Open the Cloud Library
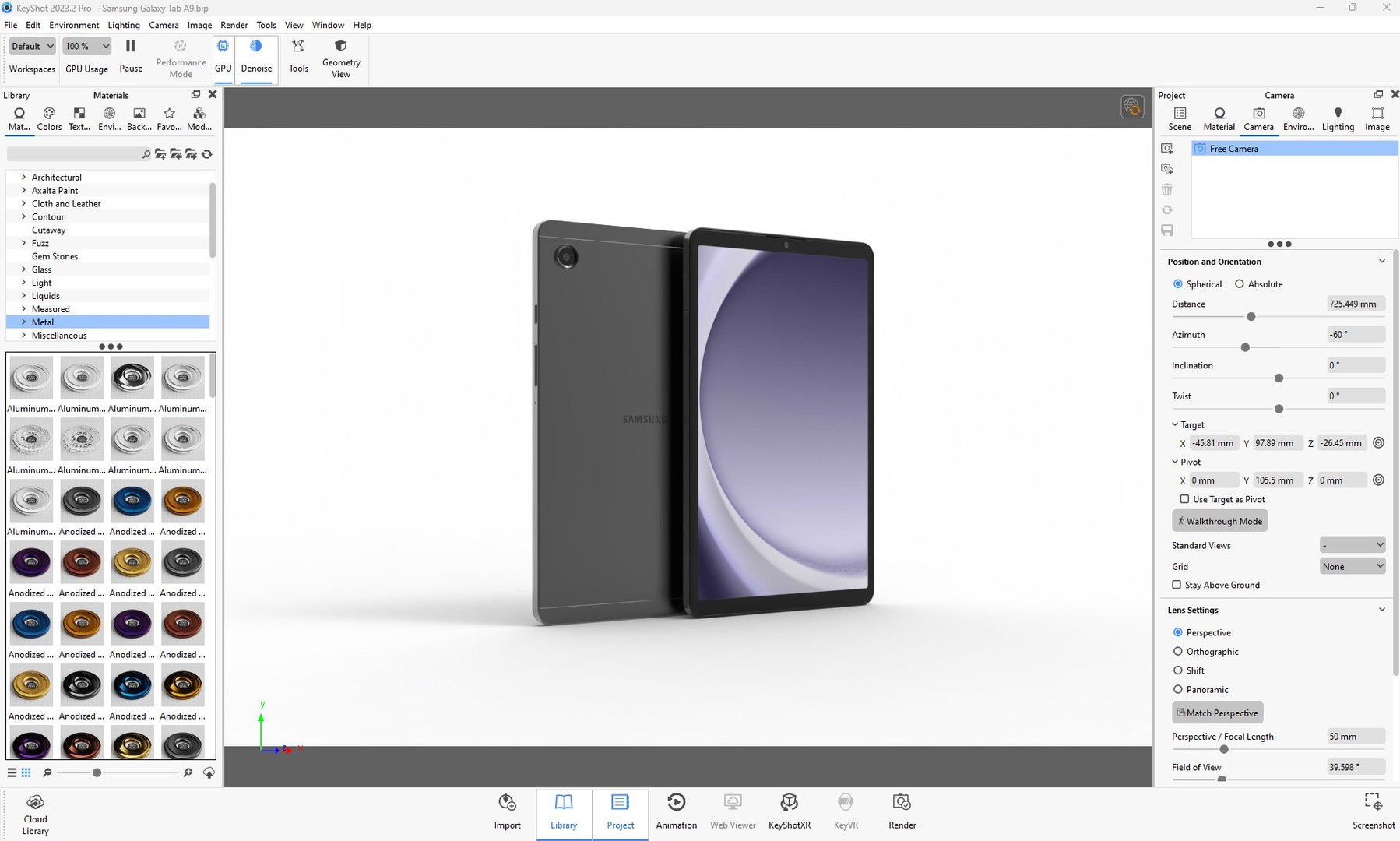The height and width of the screenshot is (841, 1400). coord(35,815)
